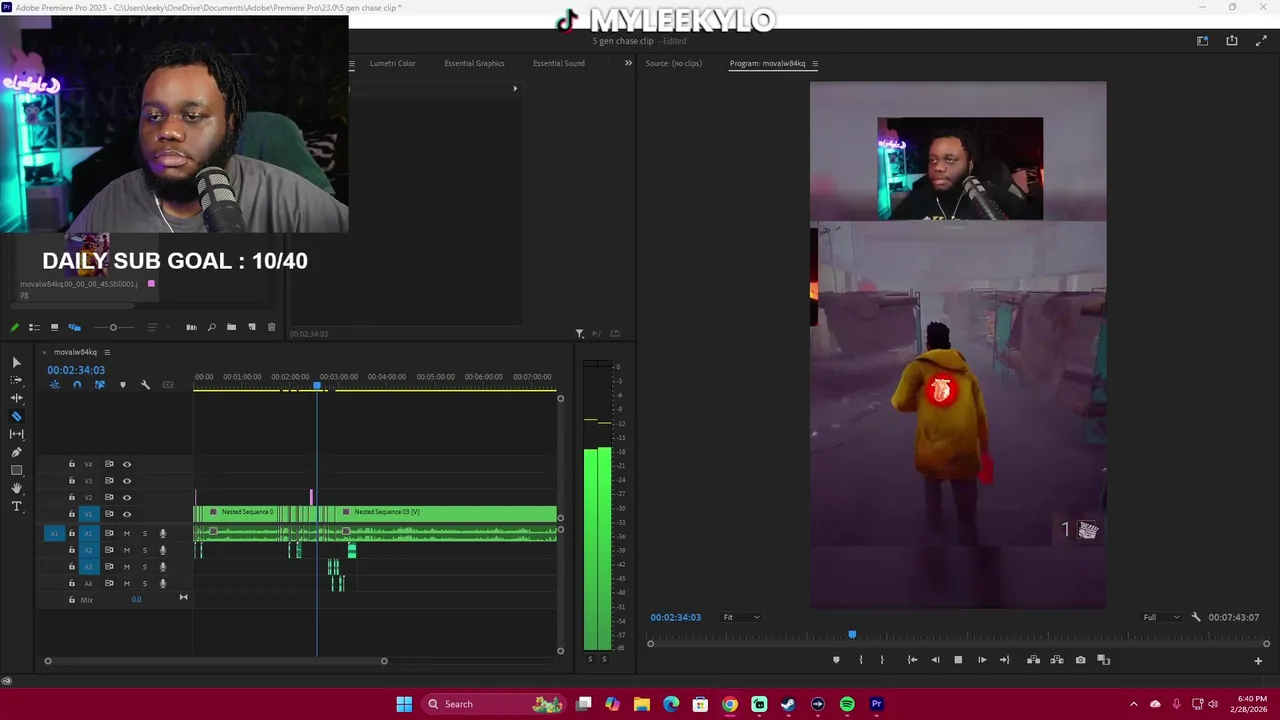The height and width of the screenshot is (720, 1280).
Task: Select the Selection tool arrow
Action: 16,362
